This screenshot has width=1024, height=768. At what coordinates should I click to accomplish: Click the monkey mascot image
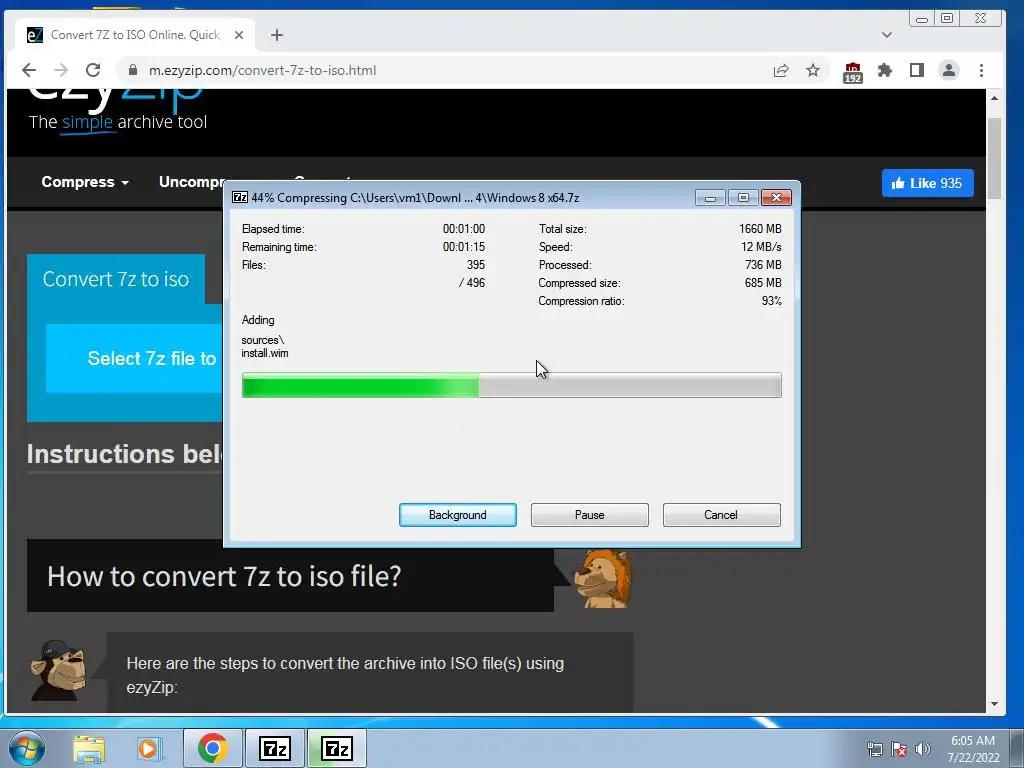tap(59, 671)
